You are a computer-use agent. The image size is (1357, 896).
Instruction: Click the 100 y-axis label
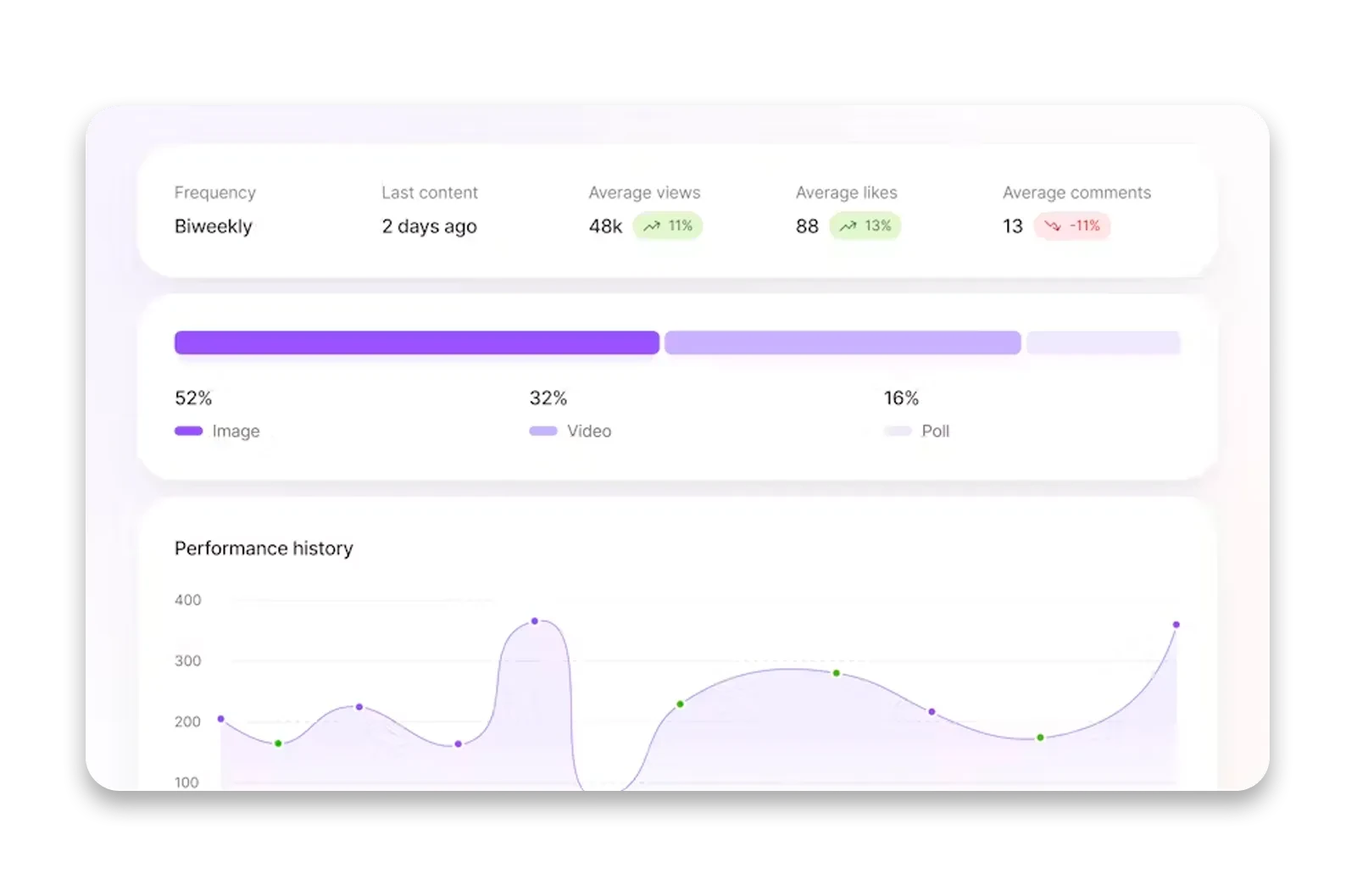[x=186, y=782]
